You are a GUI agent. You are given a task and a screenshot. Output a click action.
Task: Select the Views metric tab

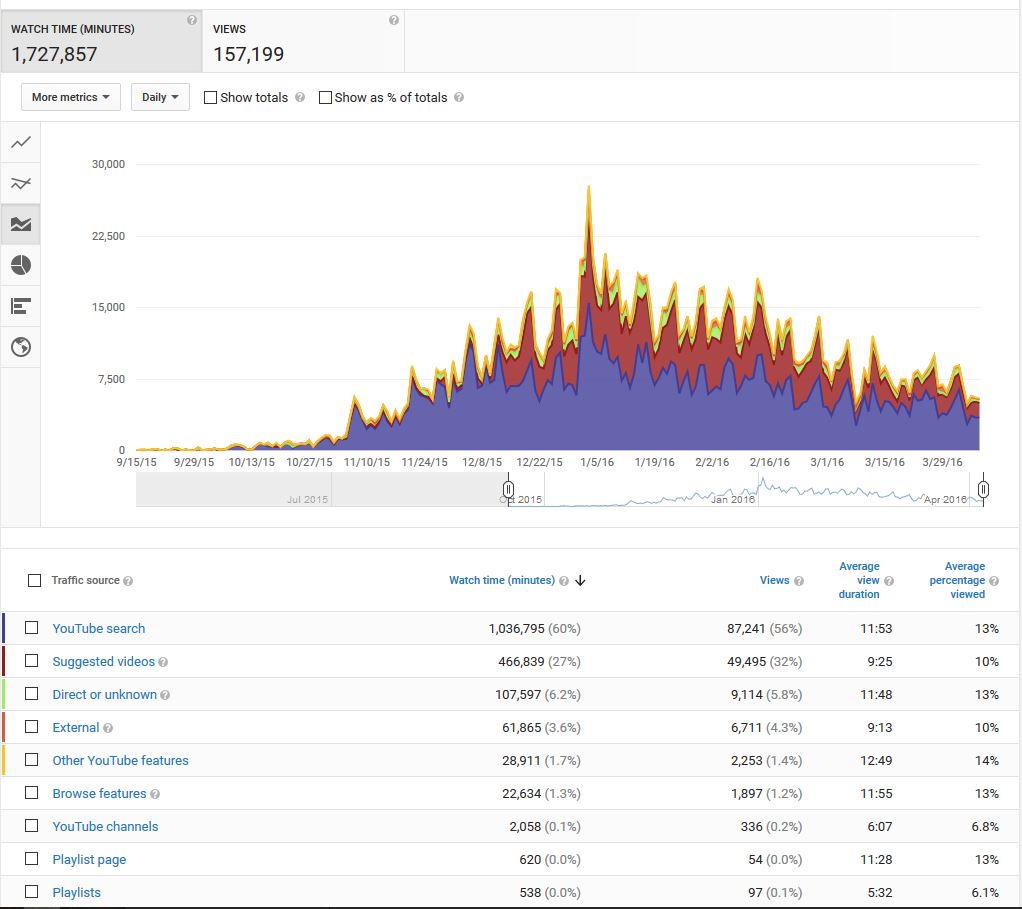tap(303, 42)
